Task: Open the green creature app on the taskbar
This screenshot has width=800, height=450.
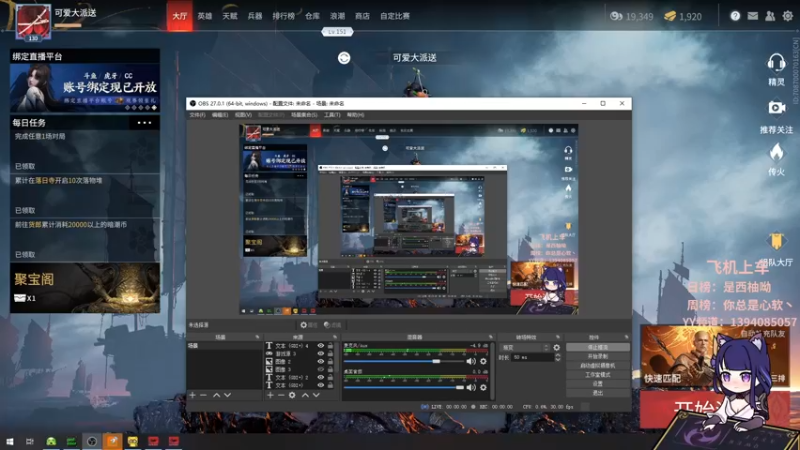Action: (51, 441)
